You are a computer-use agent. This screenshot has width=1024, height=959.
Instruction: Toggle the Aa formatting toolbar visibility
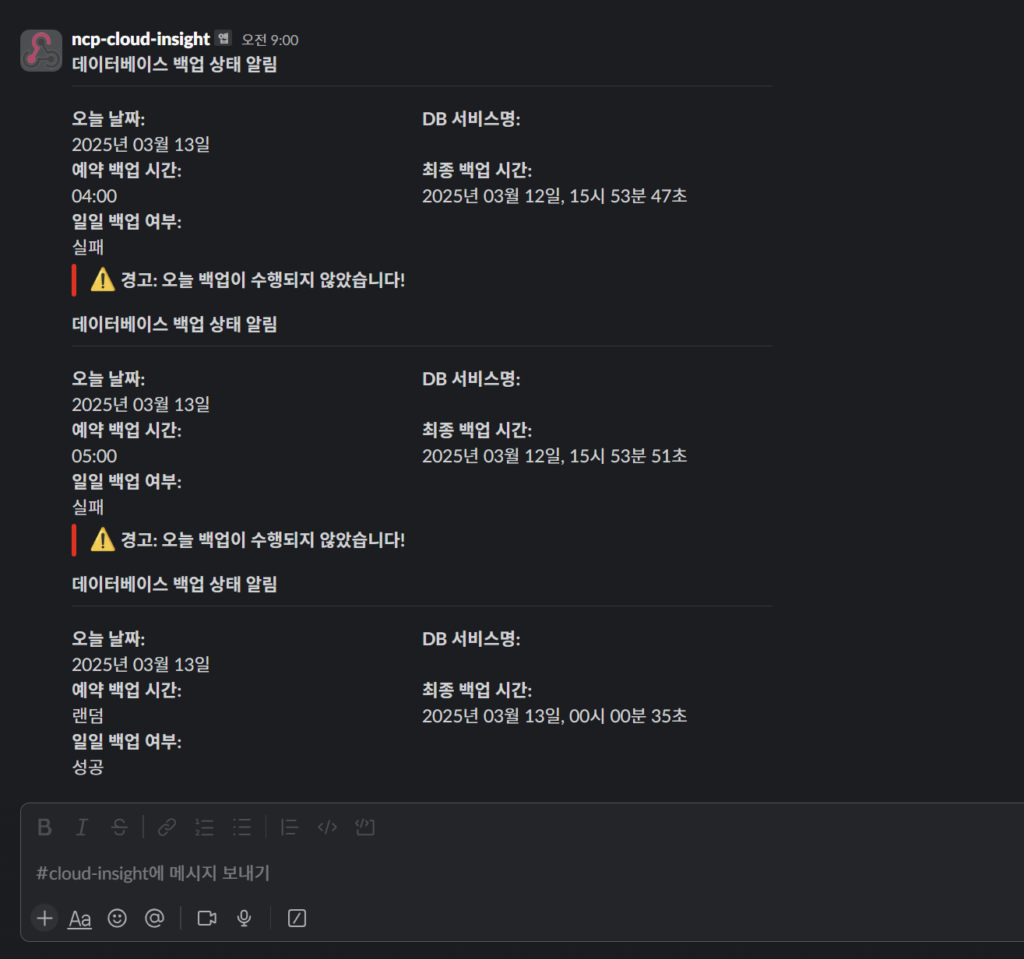point(80,918)
